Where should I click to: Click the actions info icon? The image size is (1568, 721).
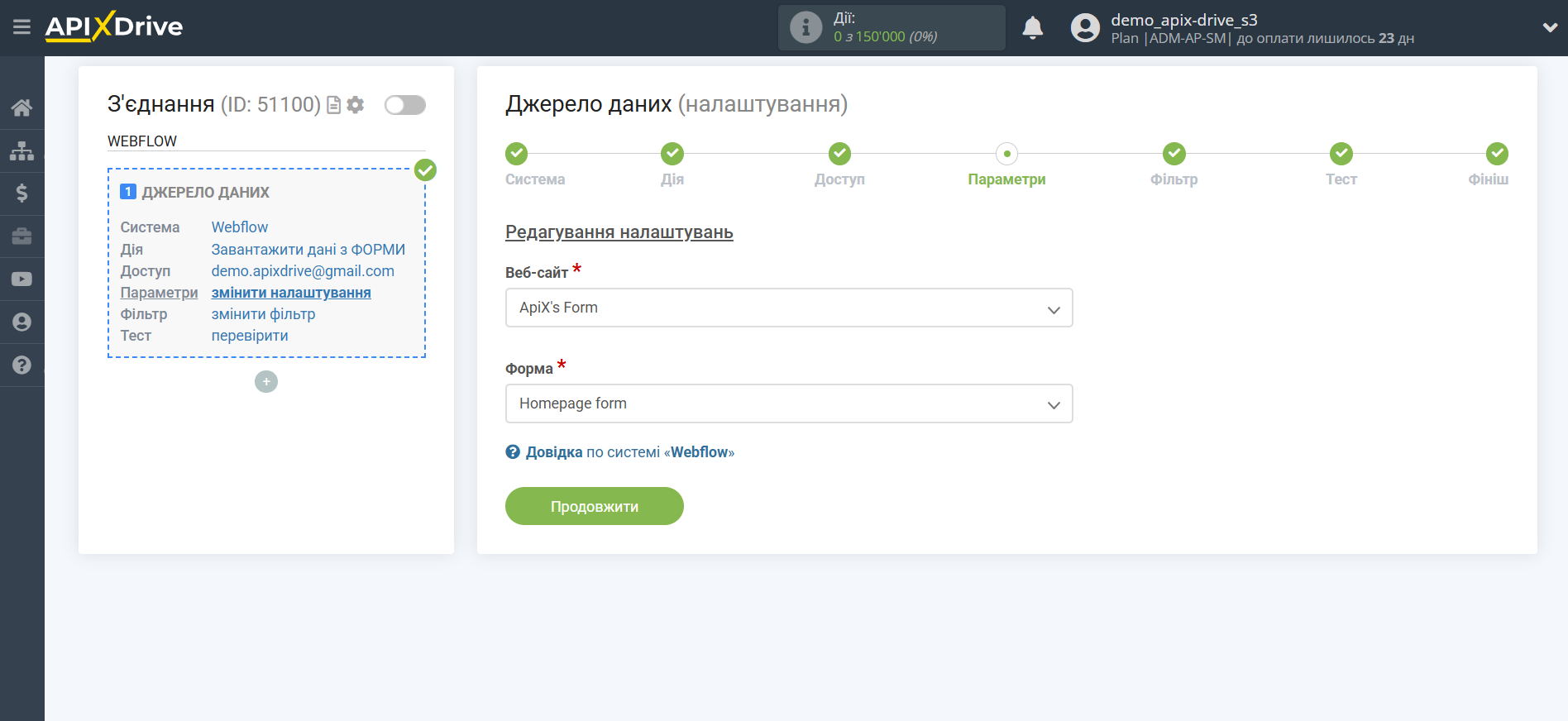point(806,27)
